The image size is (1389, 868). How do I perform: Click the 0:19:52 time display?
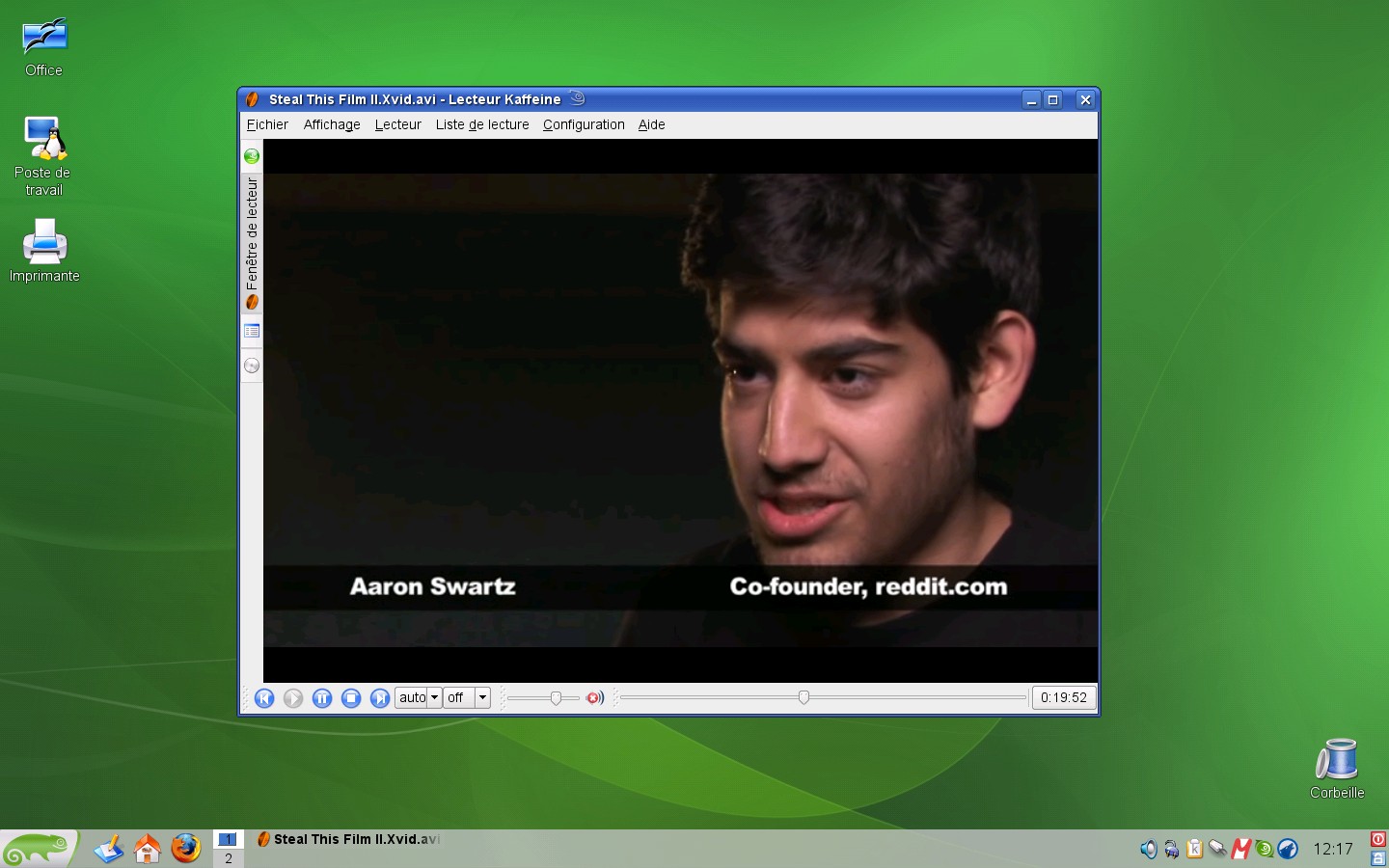click(x=1064, y=697)
